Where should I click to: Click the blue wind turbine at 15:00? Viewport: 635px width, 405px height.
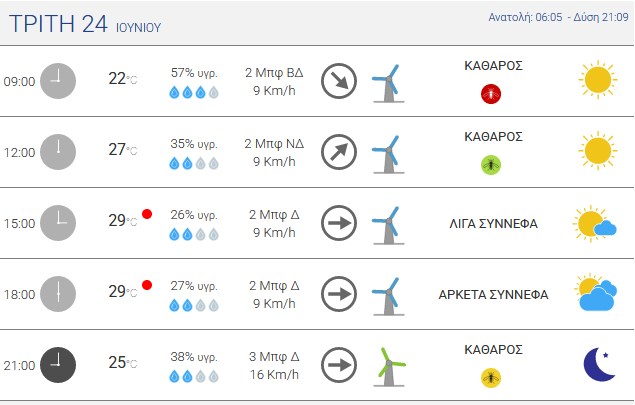click(x=388, y=225)
